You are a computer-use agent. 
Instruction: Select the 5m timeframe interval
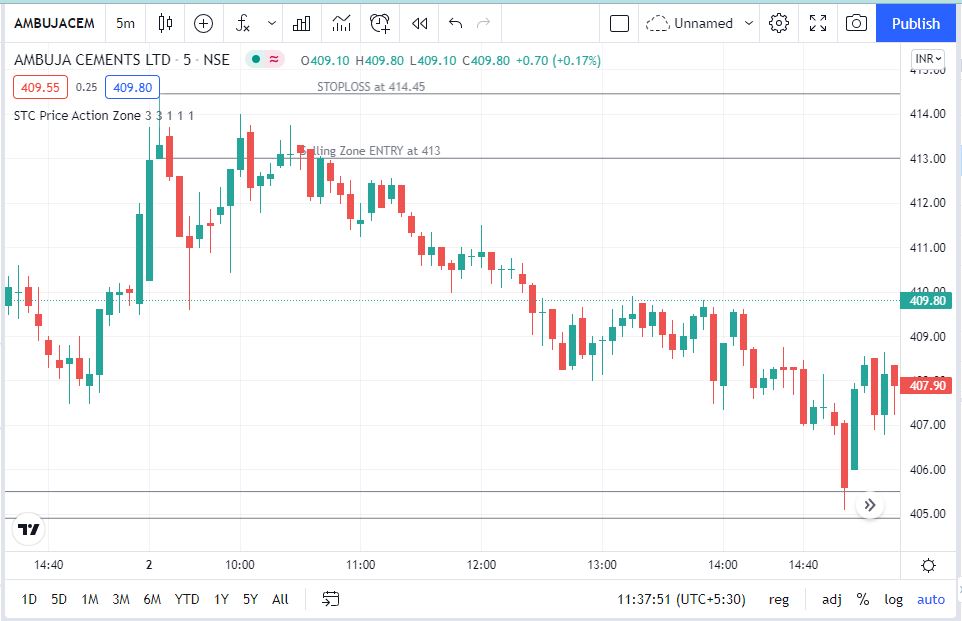pyautogui.click(x=125, y=23)
